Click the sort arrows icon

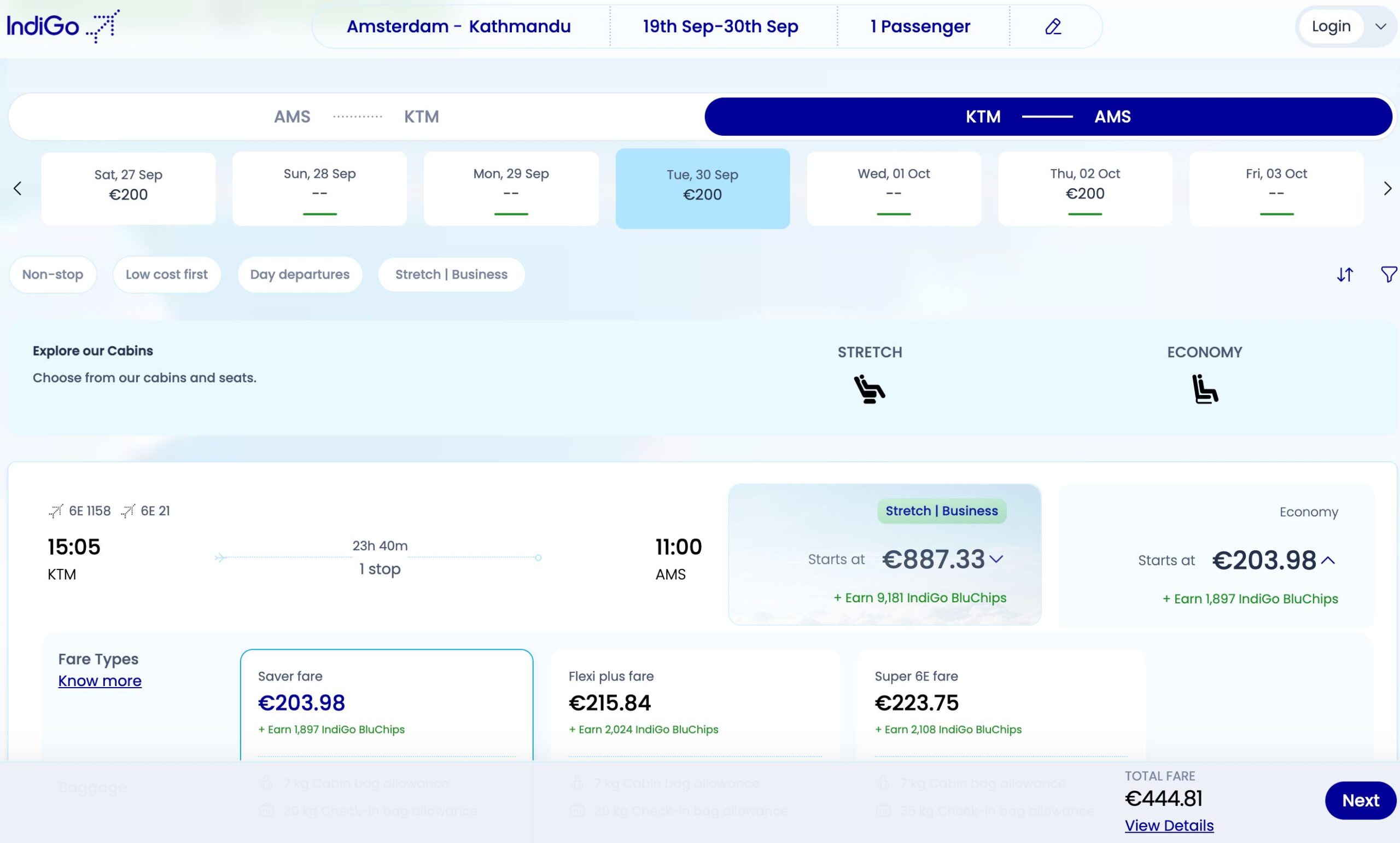coord(1344,275)
